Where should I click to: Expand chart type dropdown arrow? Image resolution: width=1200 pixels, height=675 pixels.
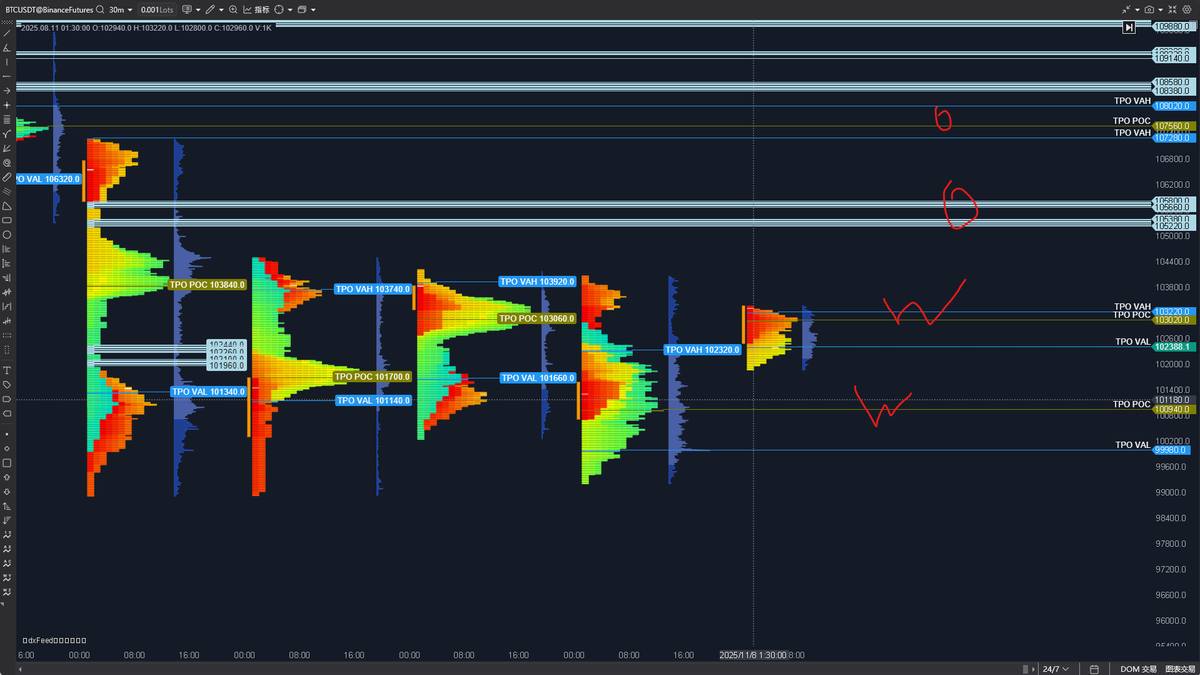pos(198,10)
